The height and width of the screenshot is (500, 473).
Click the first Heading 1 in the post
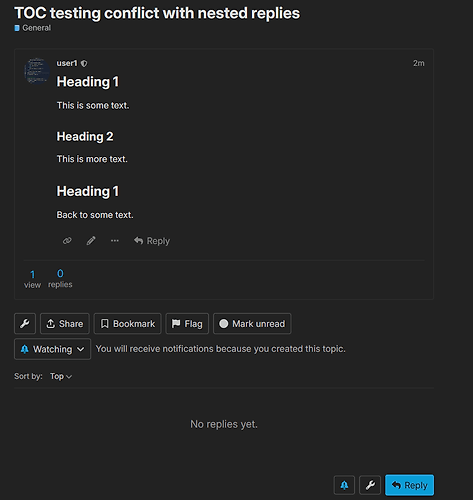(88, 82)
